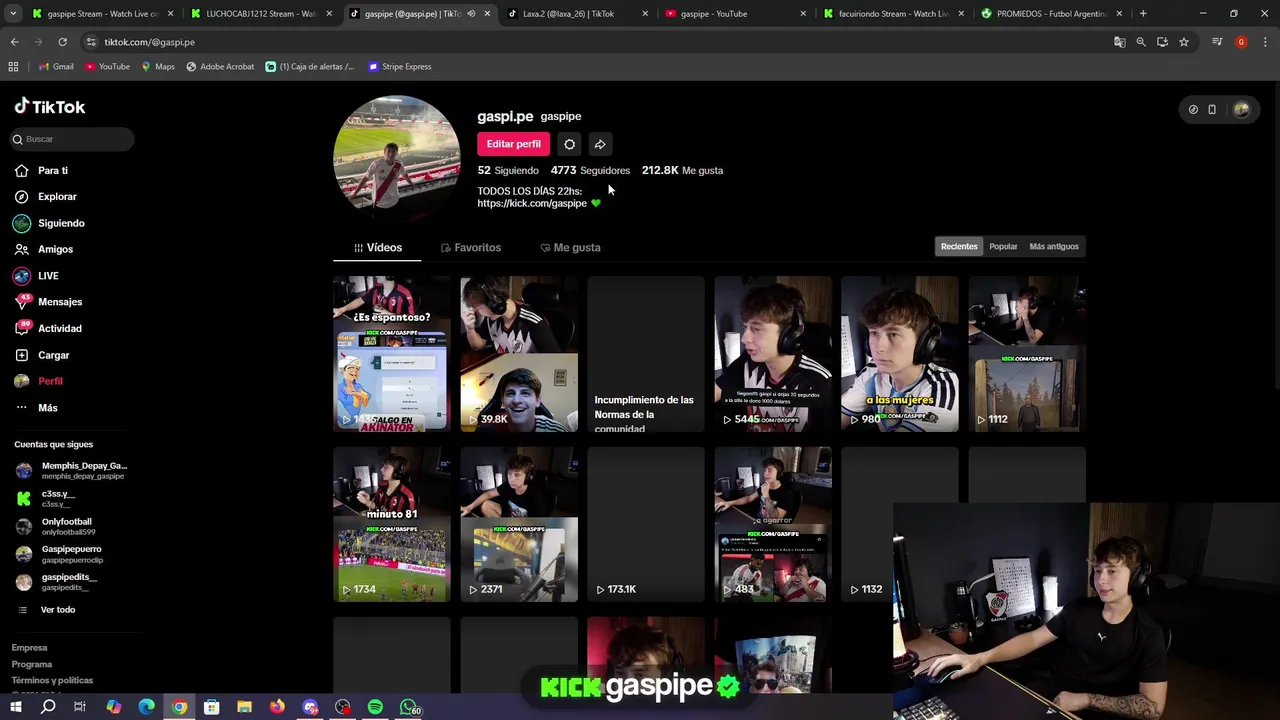Open the Windows Start menu

(15, 707)
